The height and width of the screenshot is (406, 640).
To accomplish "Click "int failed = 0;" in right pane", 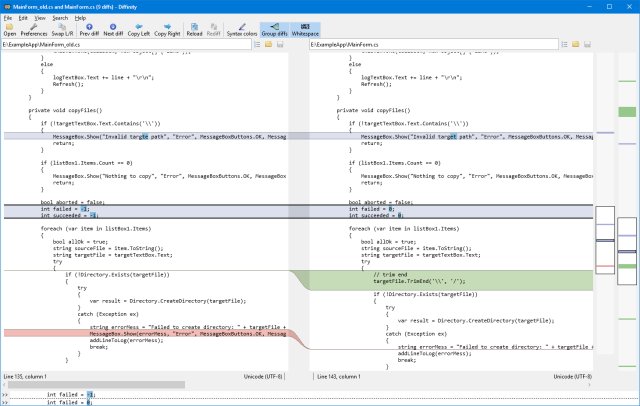I will click(371, 209).
